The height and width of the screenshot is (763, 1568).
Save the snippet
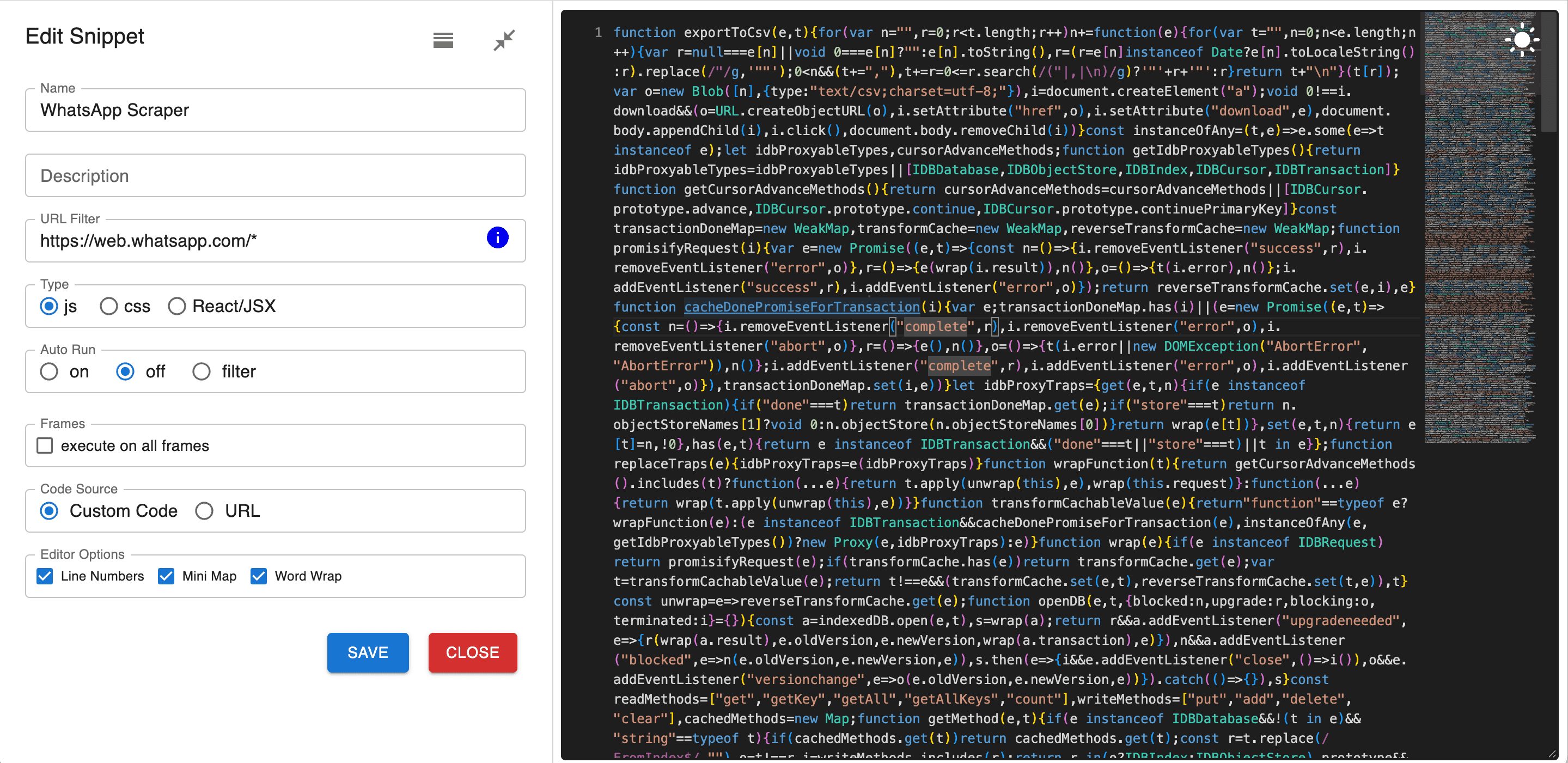pos(368,652)
